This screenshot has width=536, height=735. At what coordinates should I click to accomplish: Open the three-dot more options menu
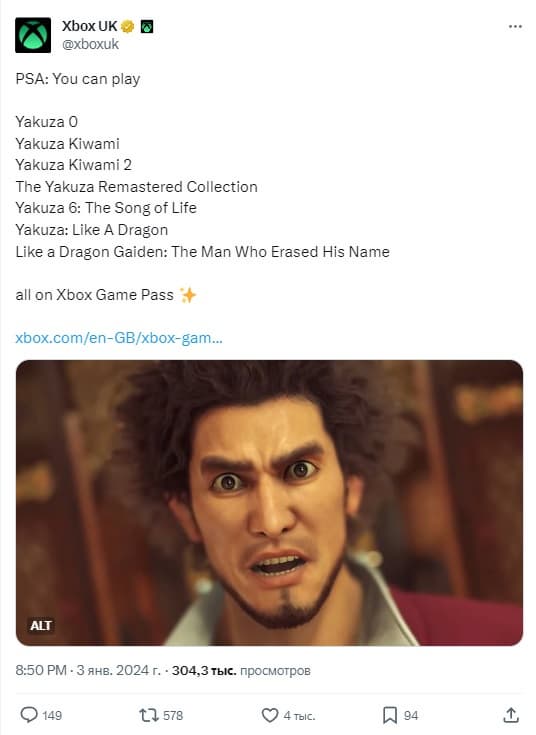(x=515, y=27)
